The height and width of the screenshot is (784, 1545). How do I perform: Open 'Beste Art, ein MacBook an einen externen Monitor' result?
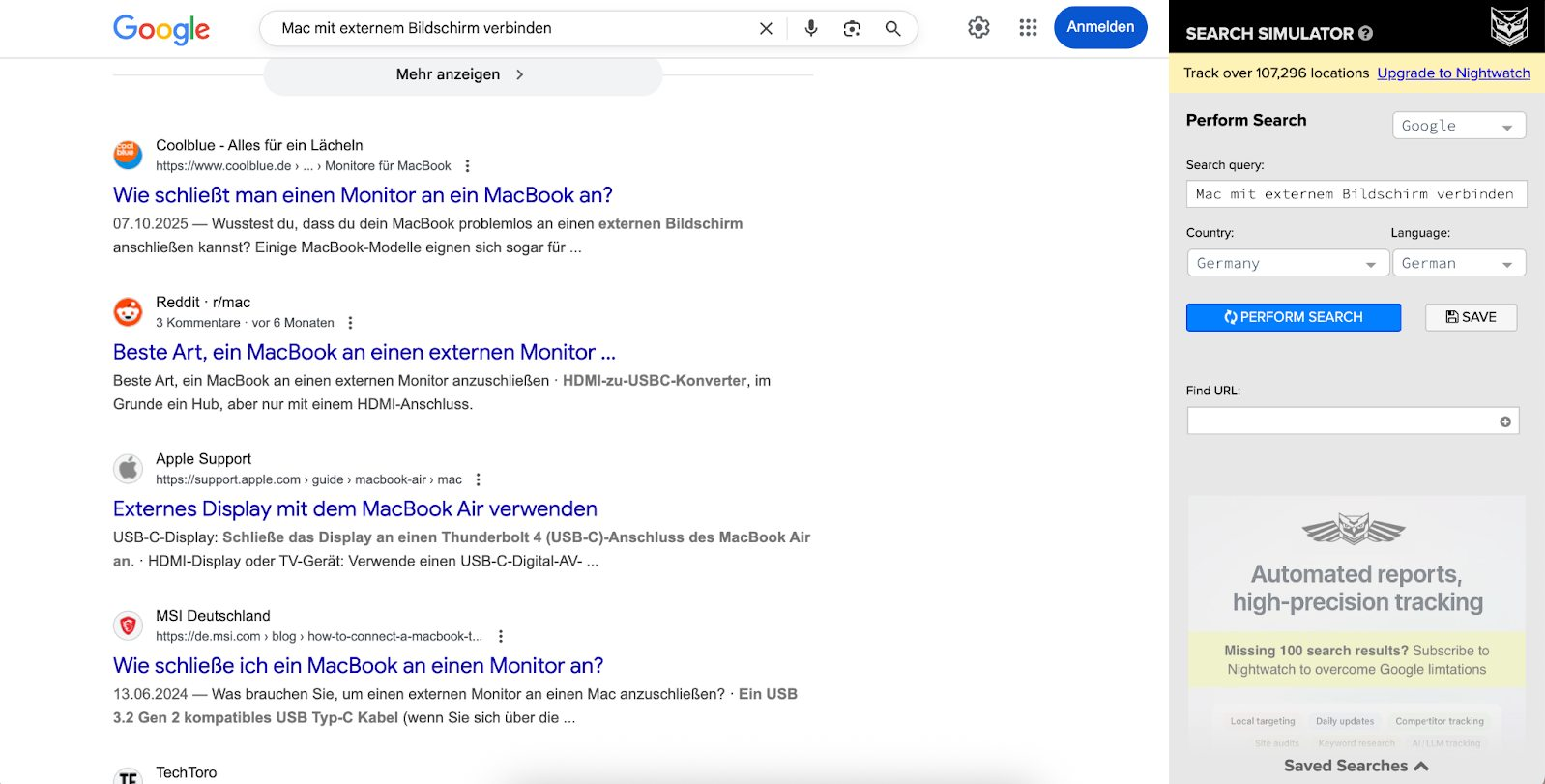[364, 352]
